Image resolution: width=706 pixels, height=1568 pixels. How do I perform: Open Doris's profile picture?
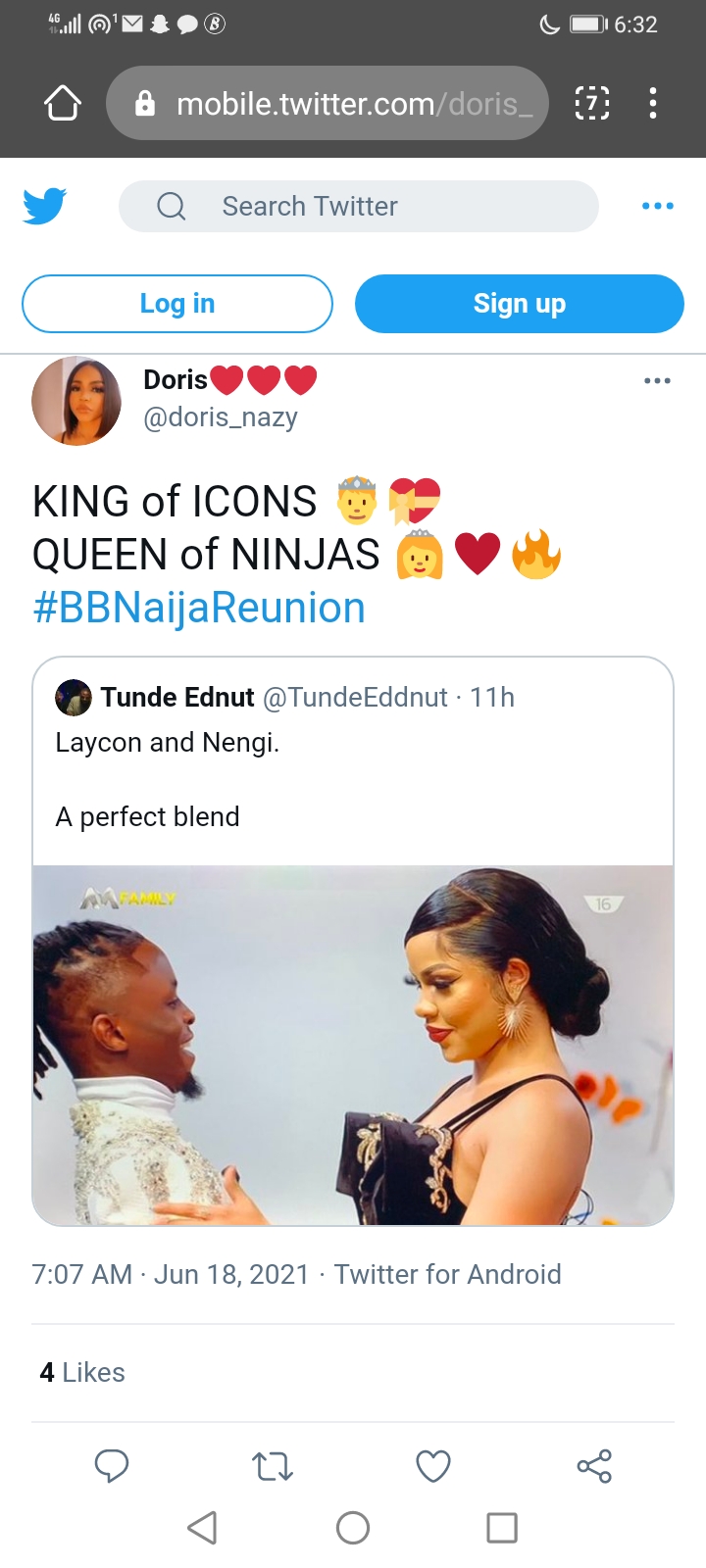pos(76,401)
